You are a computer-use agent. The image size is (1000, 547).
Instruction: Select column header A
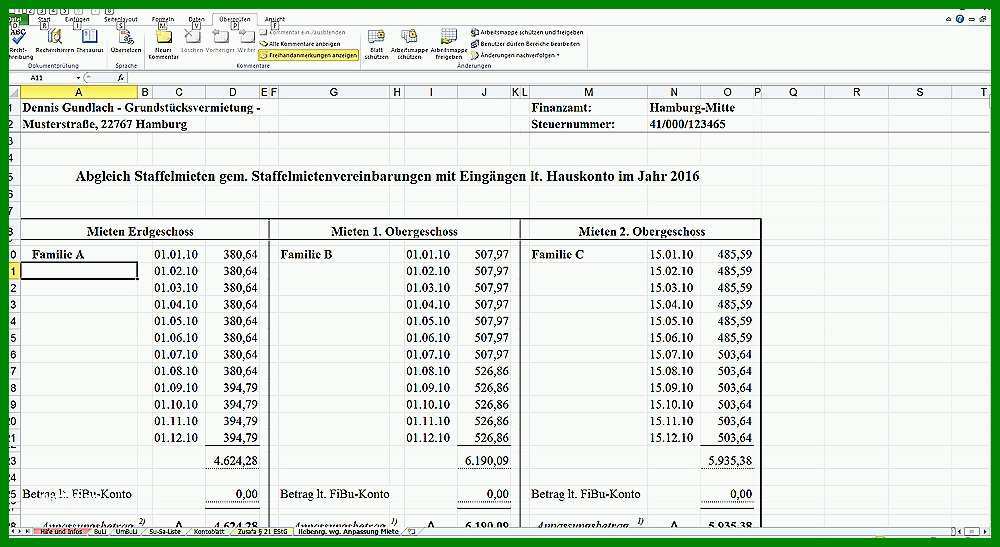tap(79, 92)
